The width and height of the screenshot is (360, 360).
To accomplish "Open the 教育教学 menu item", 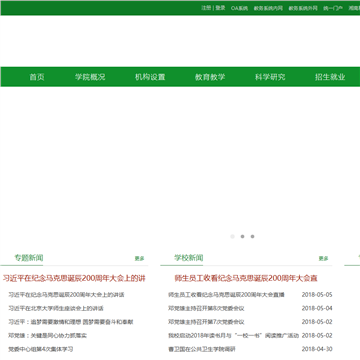I will [210, 77].
